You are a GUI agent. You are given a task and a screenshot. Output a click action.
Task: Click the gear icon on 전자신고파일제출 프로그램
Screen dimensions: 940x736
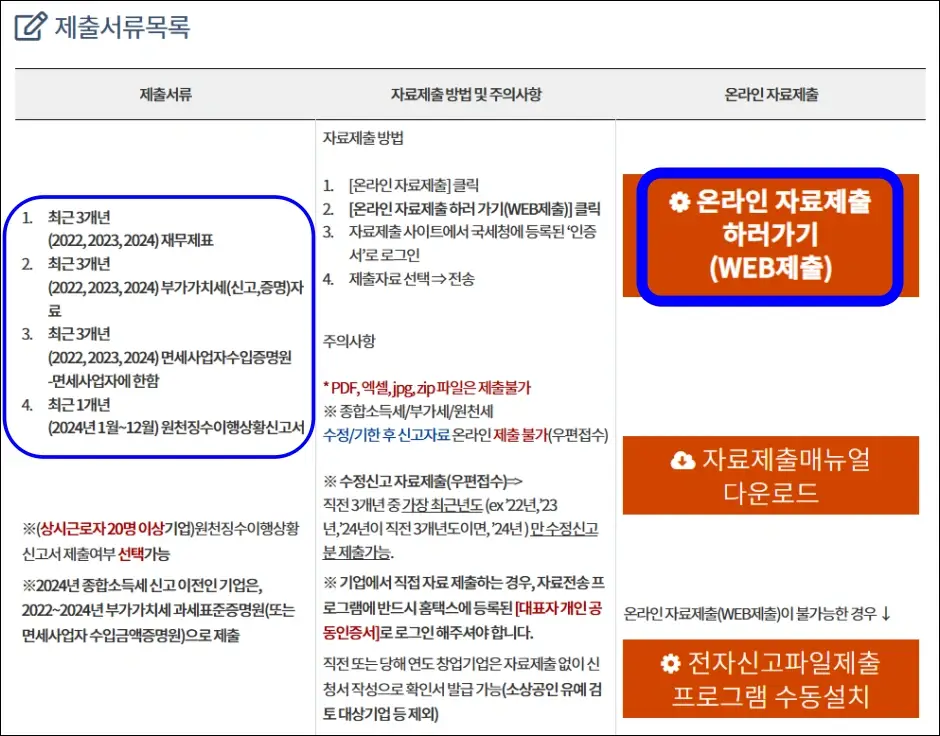(x=671, y=663)
